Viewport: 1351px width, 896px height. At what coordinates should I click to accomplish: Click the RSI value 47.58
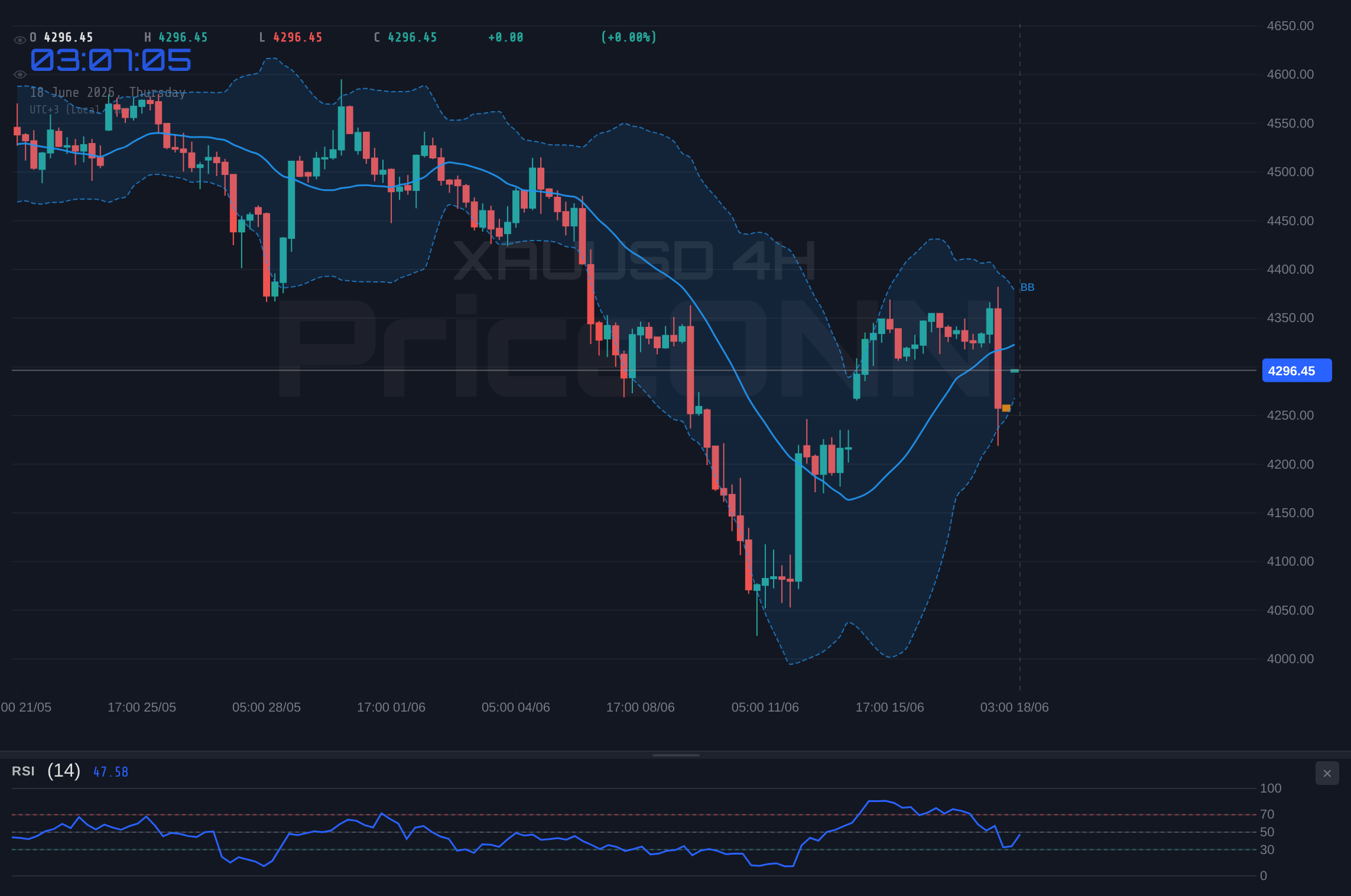click(111, 772)
